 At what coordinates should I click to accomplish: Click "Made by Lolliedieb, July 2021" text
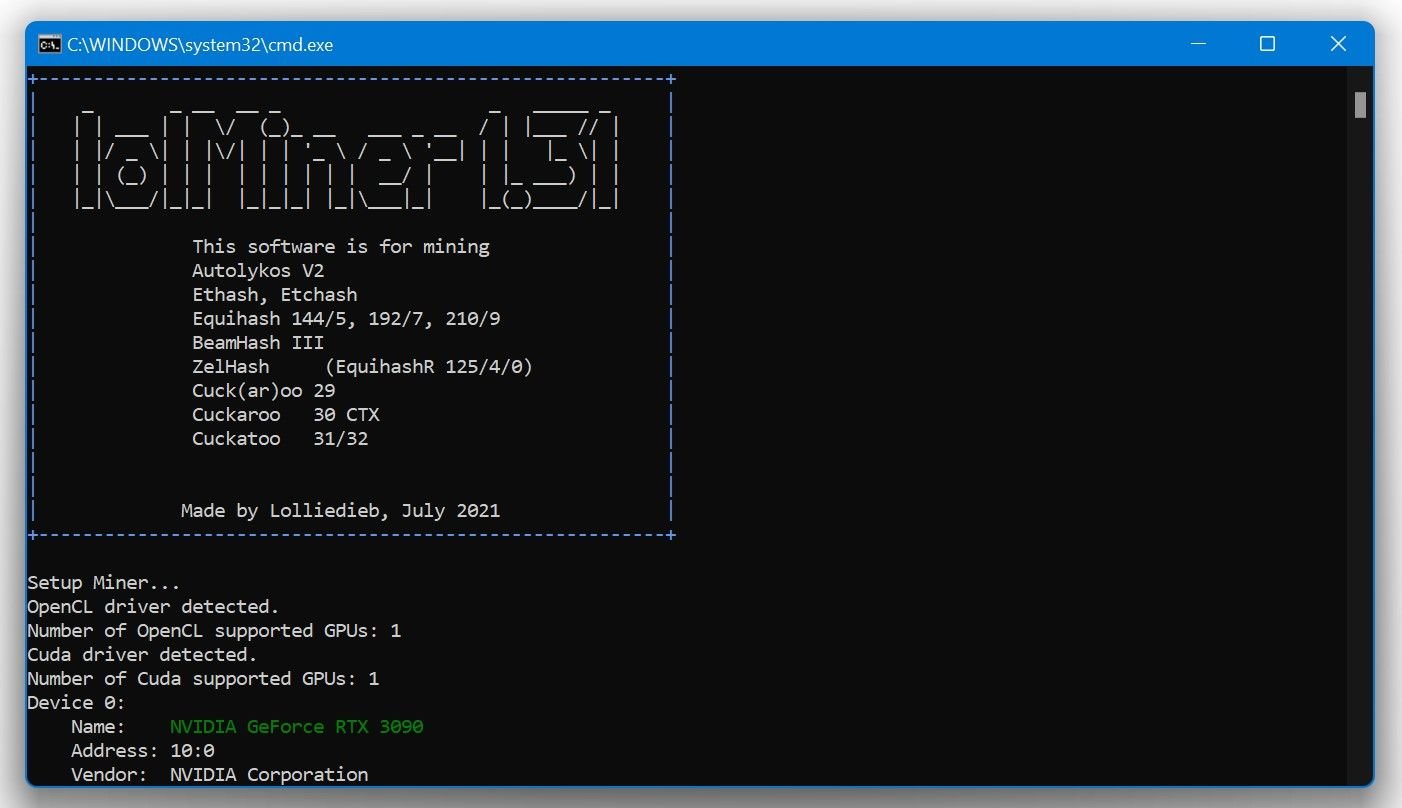pos(340,510)
